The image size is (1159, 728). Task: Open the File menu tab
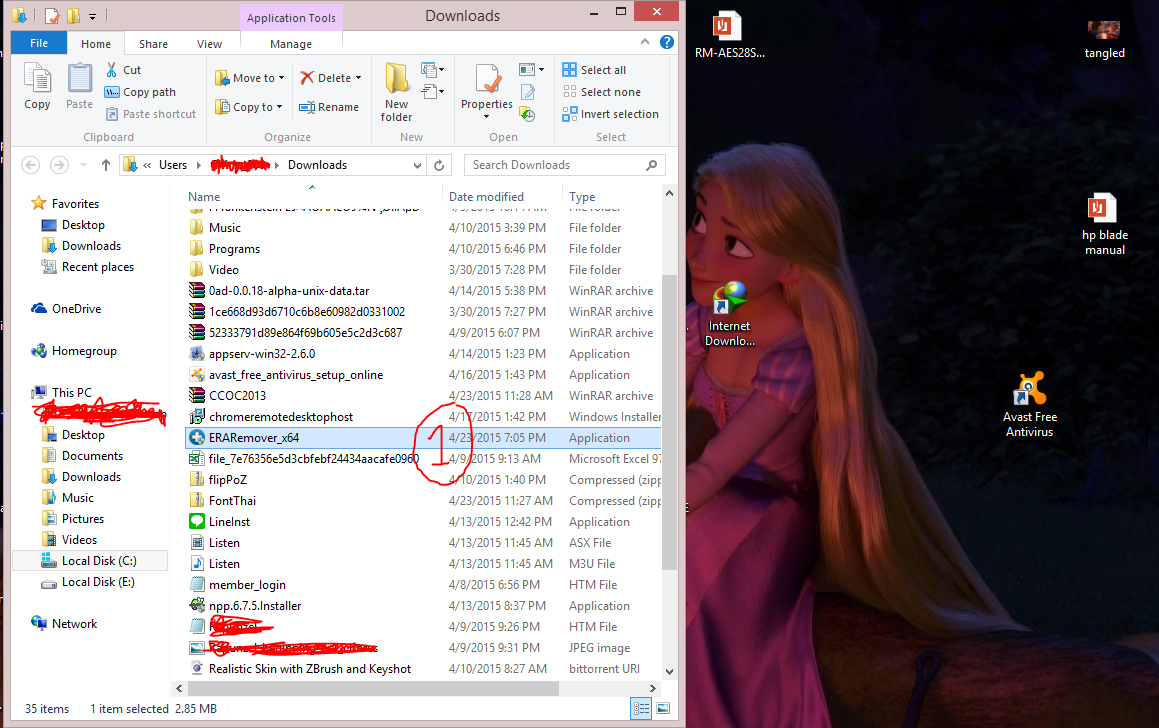pyautogui.click(x=39, y=43)
